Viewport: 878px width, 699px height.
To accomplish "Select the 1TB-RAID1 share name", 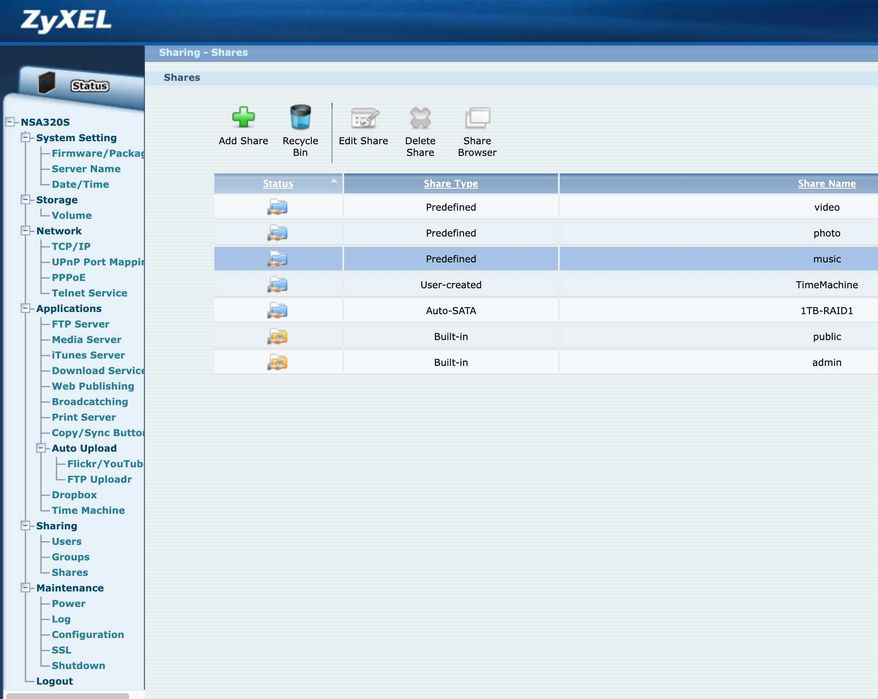I will click(x=826, y=310).
